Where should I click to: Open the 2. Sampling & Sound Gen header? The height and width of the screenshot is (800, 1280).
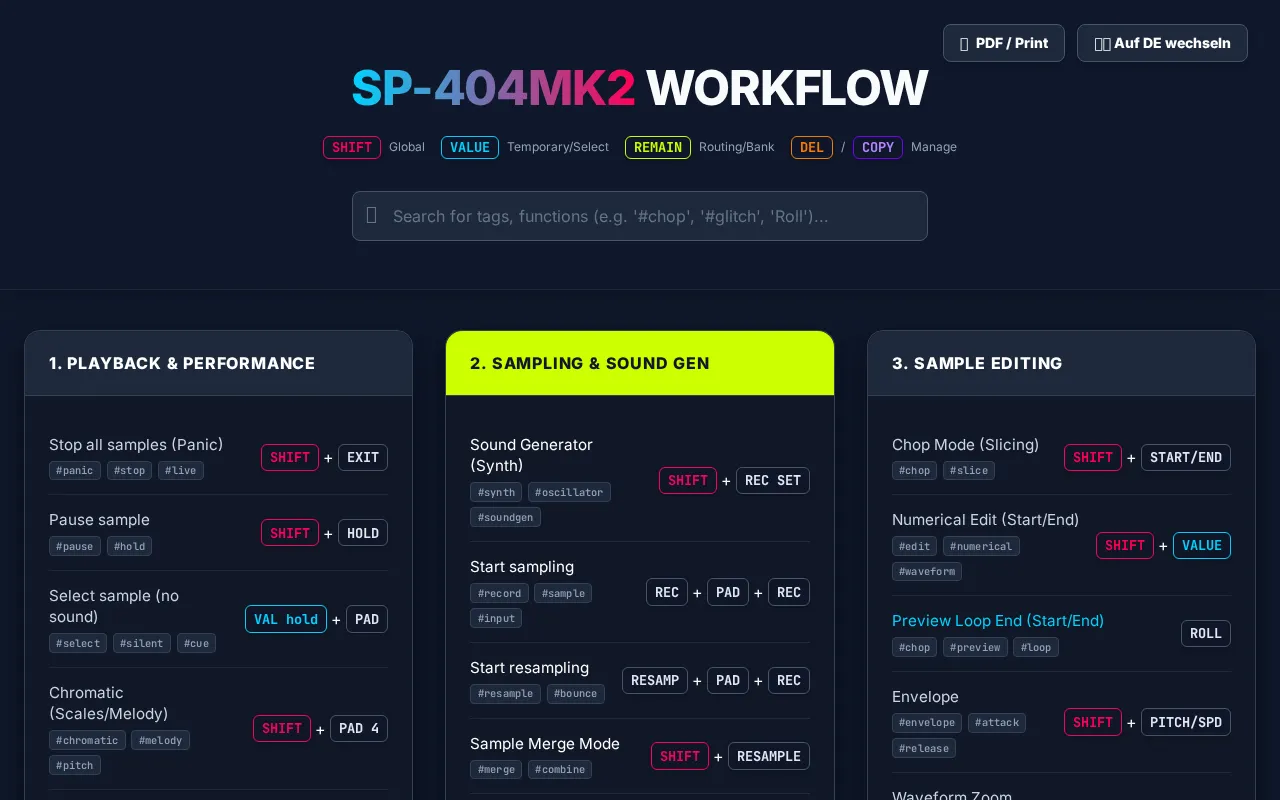pos(640,363)
